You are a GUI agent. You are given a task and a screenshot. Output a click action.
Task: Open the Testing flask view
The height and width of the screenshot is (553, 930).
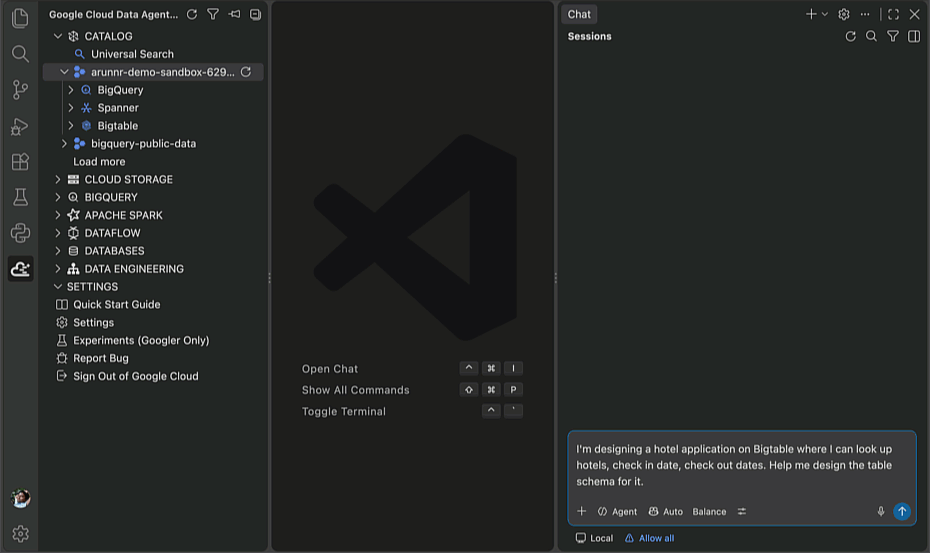click(x=20, y=197)
